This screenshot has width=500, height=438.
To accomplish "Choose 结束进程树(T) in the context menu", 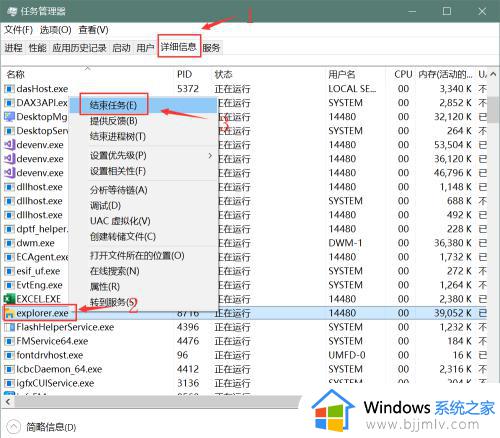I will (143, 136).
